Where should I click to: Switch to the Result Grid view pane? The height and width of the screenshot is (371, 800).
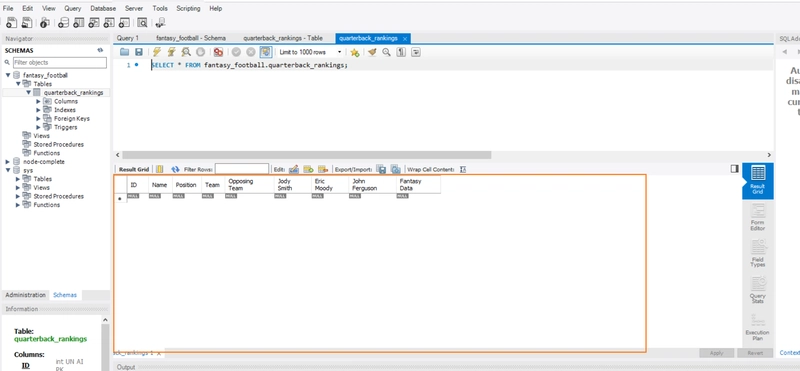(x=758, y=181)
